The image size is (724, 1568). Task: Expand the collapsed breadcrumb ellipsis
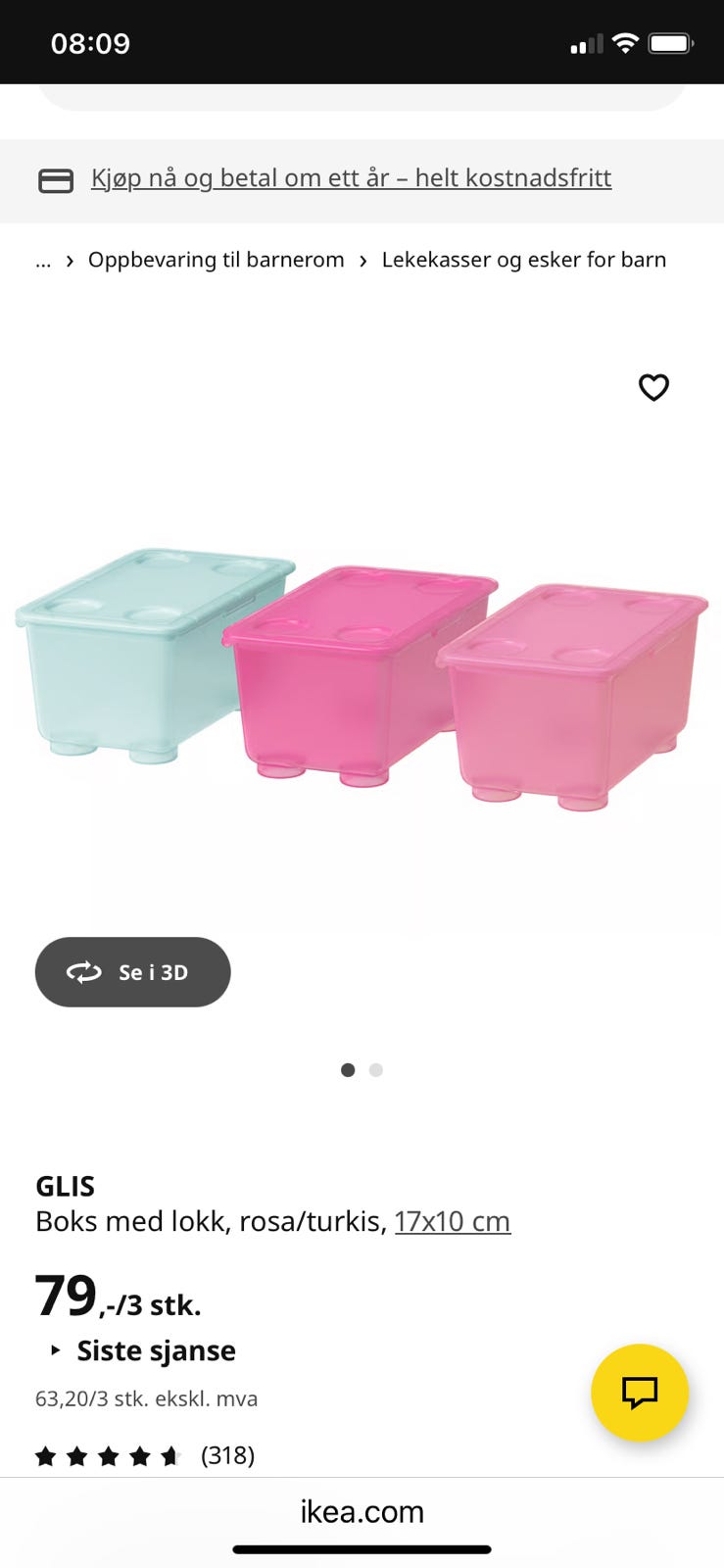point(43,260)
